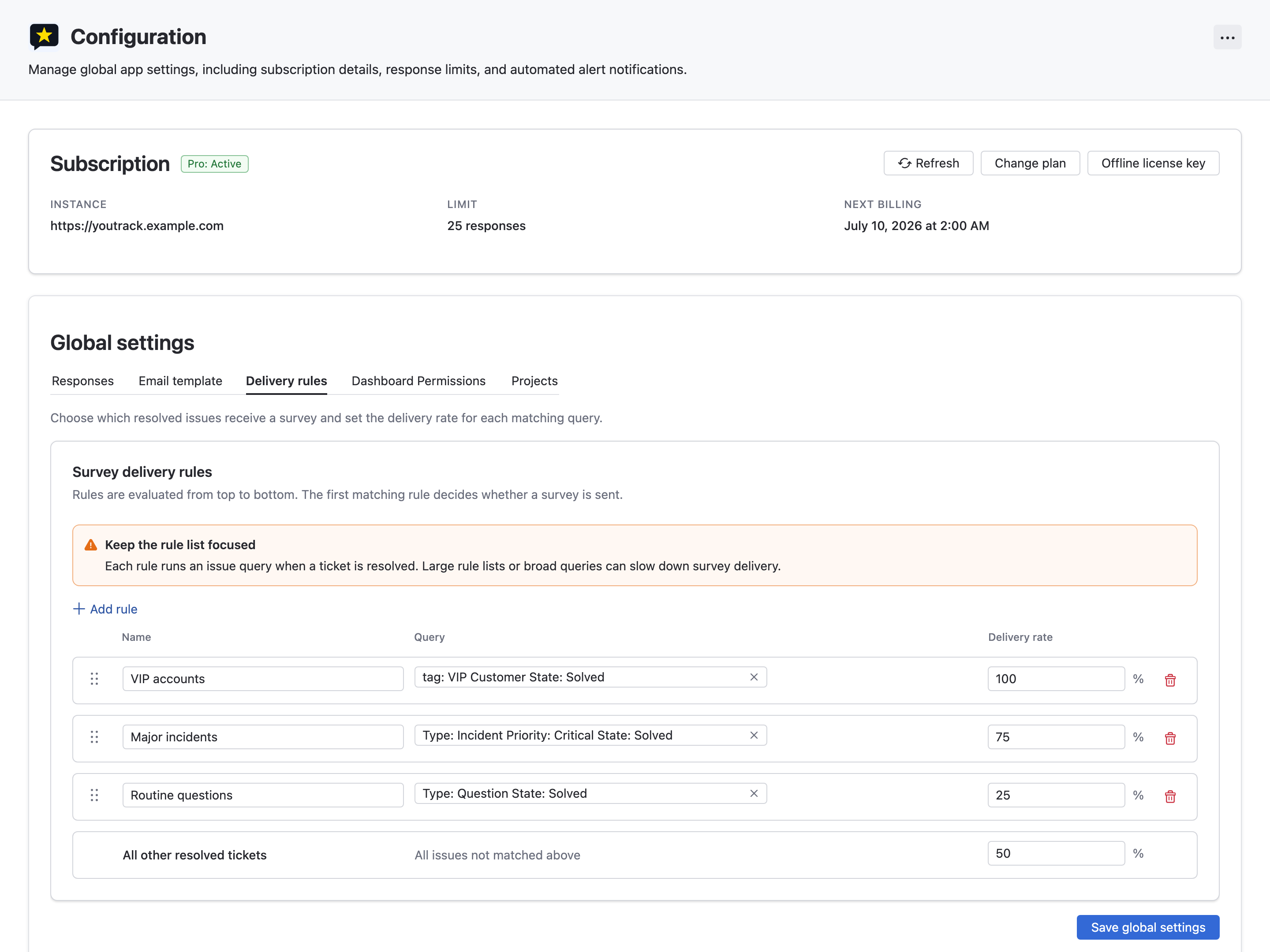This screenshot has height=952, width=1270.
Task: Clear the Type: Question query with X
Action: [754, 793]
